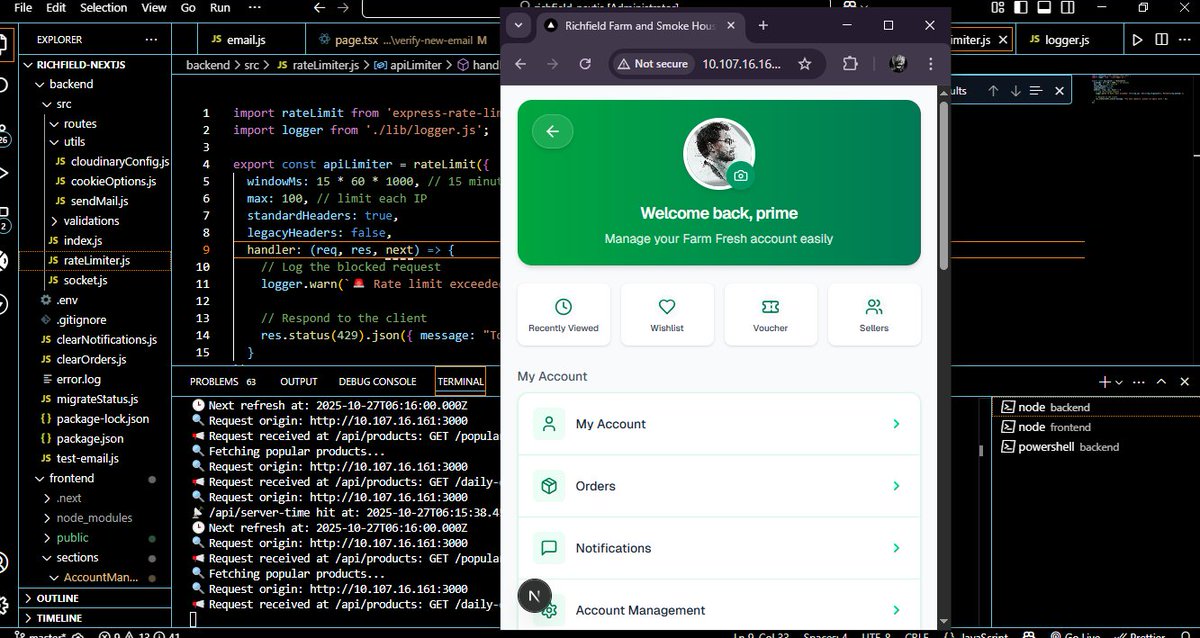Switch to the DEBUG CONSOLE tab

tap(377, 381)
